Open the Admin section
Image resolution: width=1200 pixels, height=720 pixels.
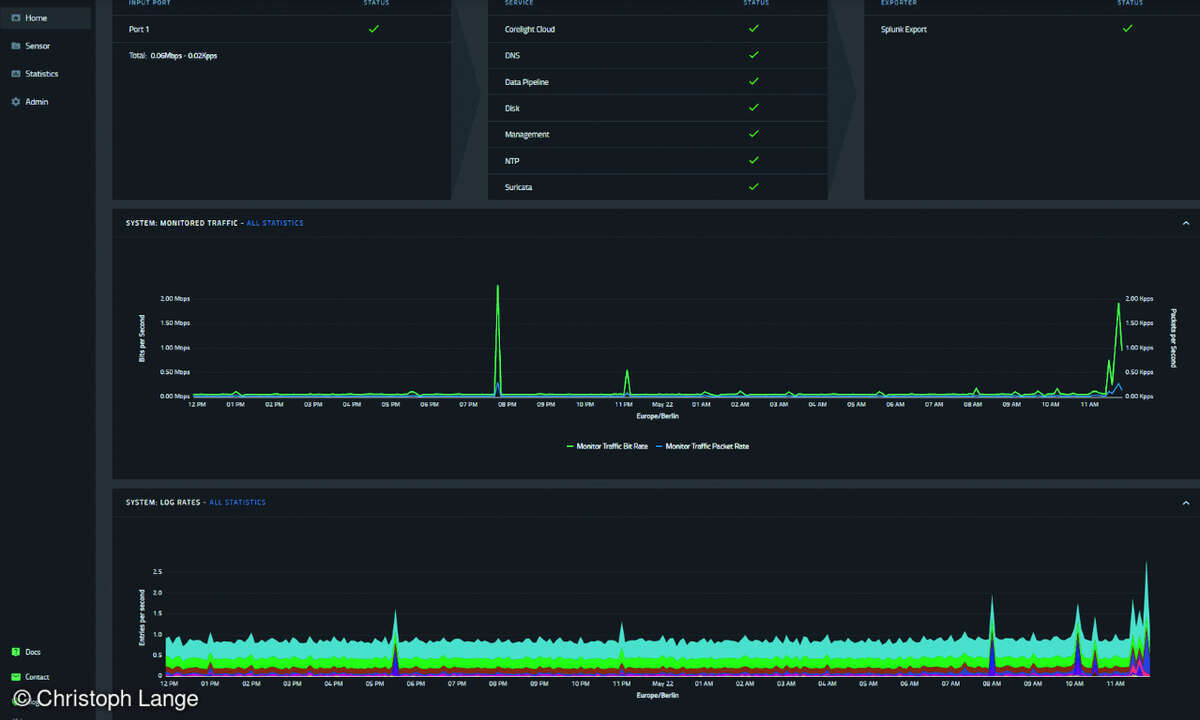click(x=36, y=102)
